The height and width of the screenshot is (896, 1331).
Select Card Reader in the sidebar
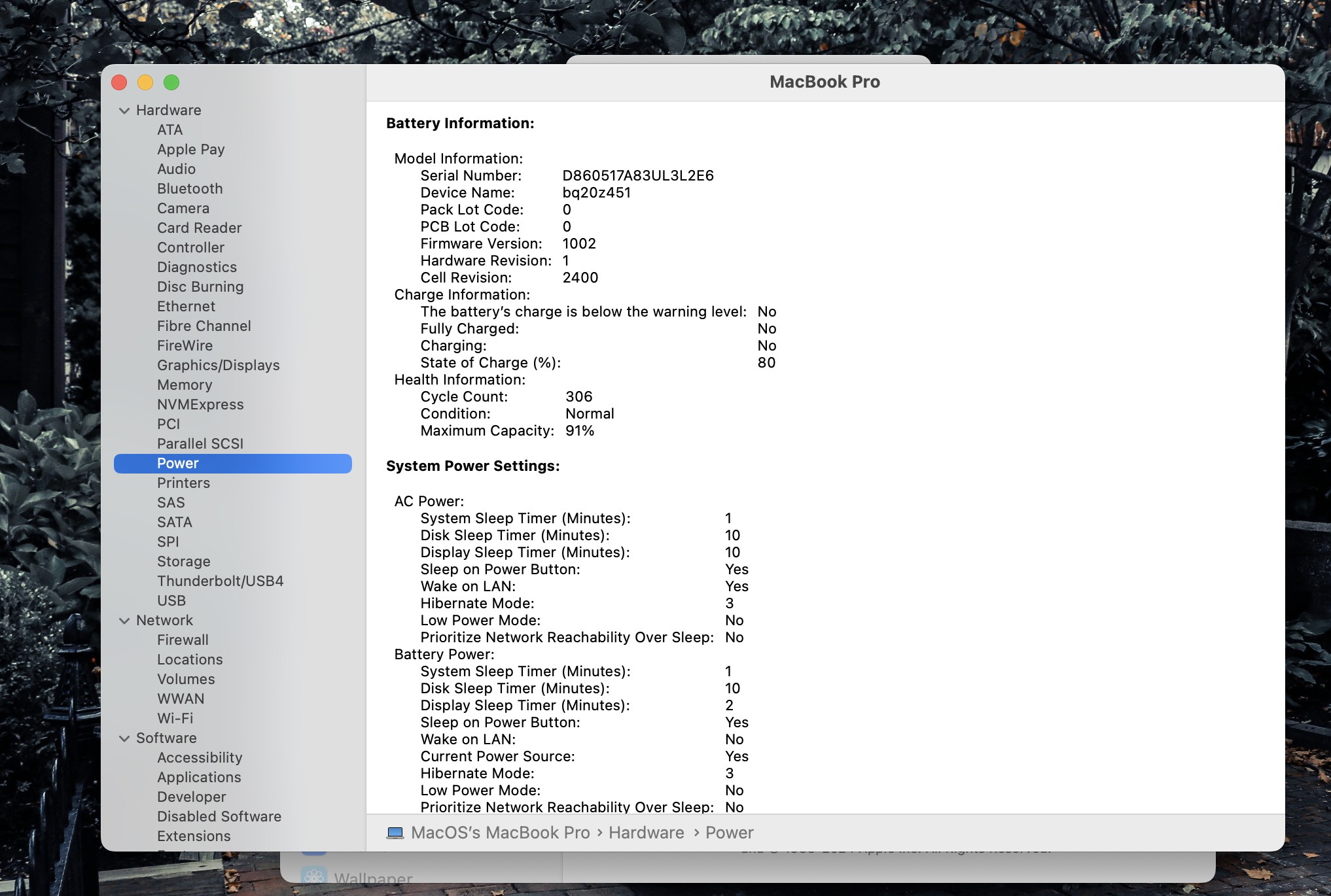coord(200,228)
